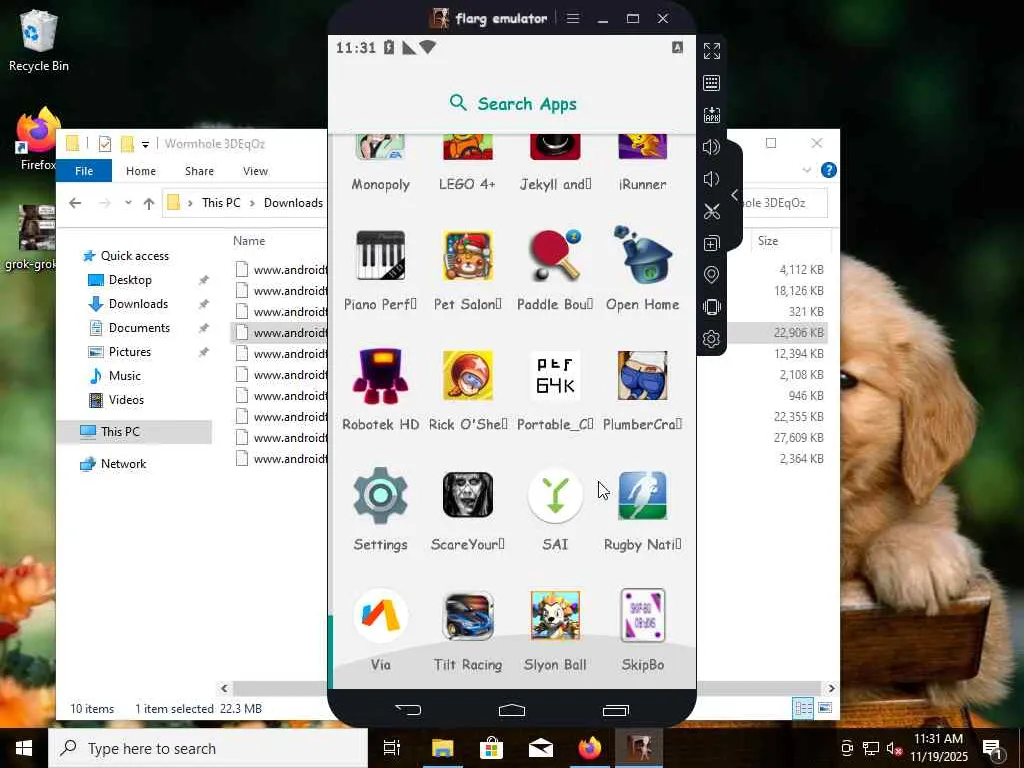Launch Open Home app
Viewport: 1024px width, 768px height.
[x=643, y=255]
